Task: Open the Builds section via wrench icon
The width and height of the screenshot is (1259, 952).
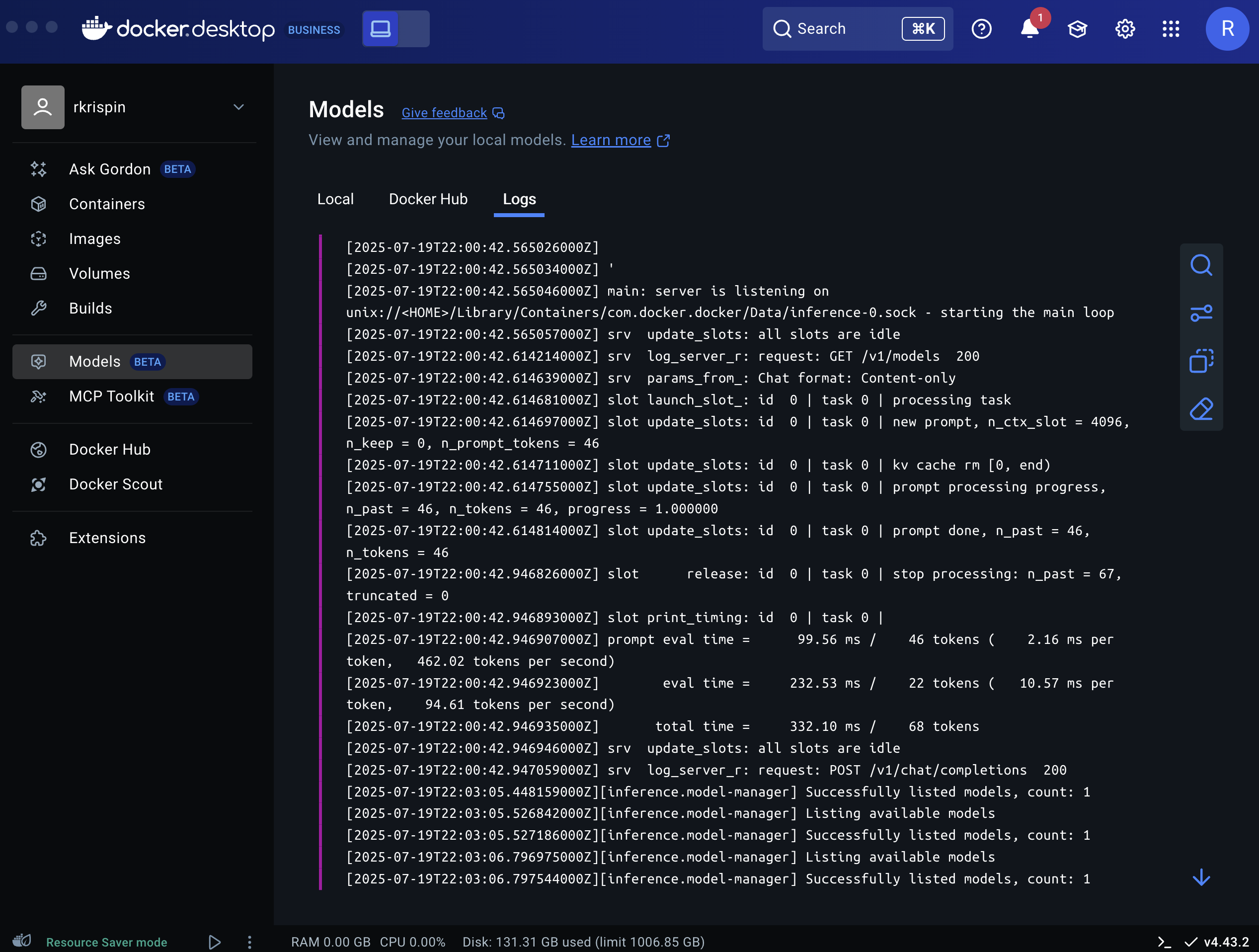Action: point(90,308)
